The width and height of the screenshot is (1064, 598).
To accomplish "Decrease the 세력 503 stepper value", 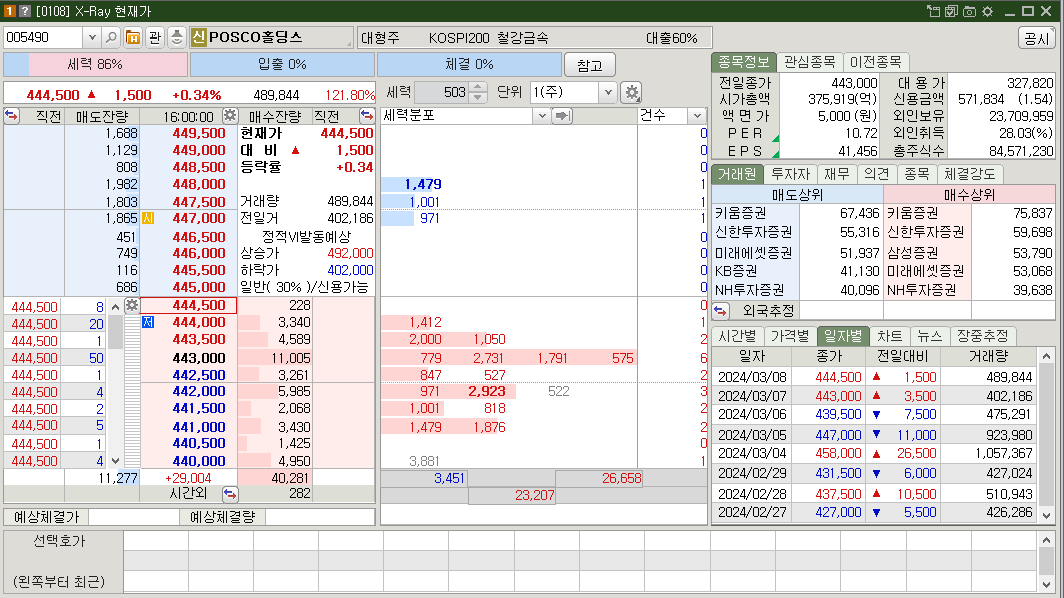I will coord(478,97).
